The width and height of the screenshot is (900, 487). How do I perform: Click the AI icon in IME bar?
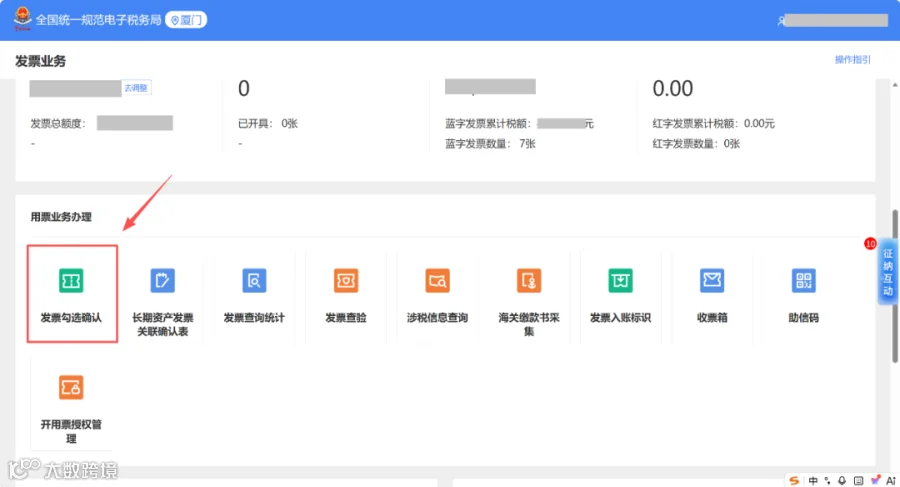(x=891, y=481)
